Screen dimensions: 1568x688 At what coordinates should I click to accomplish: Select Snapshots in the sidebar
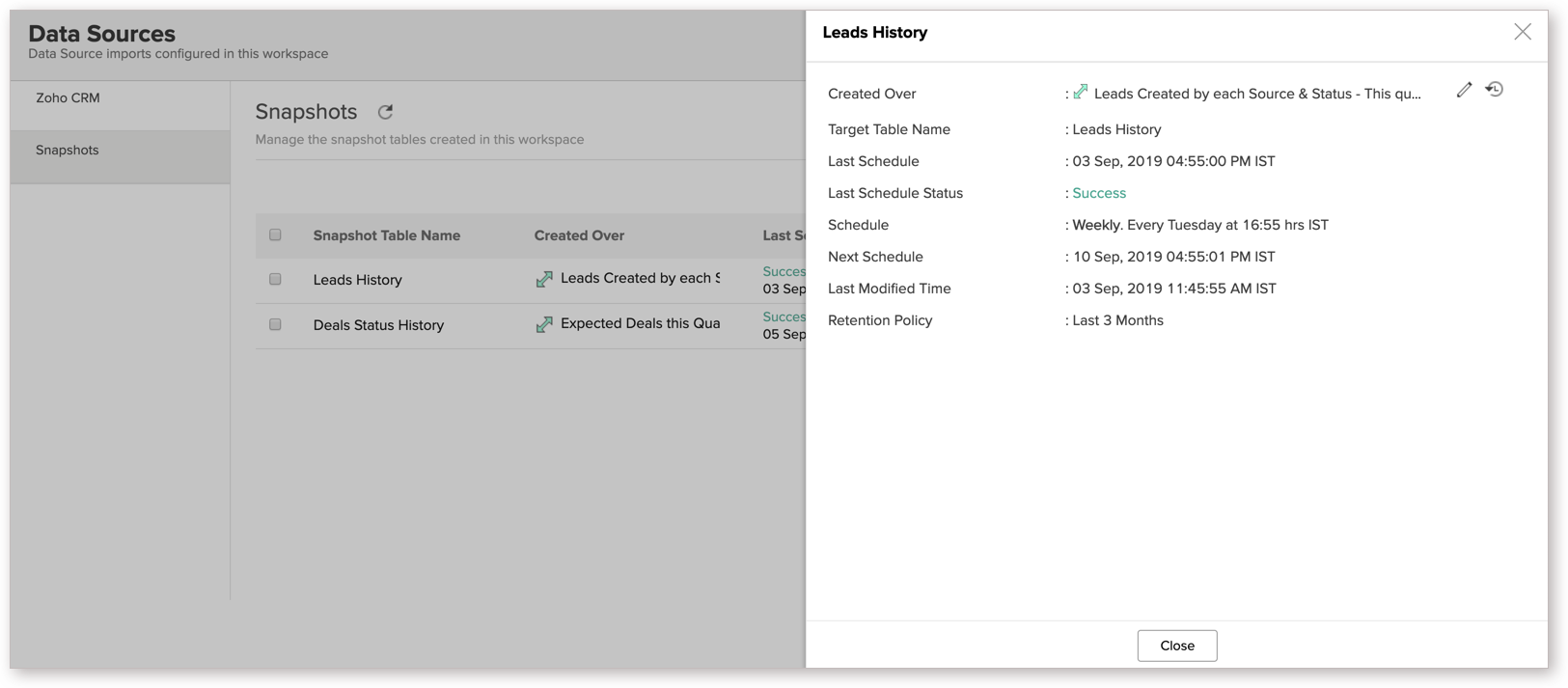pyautogui.click(x=68, y=151)
